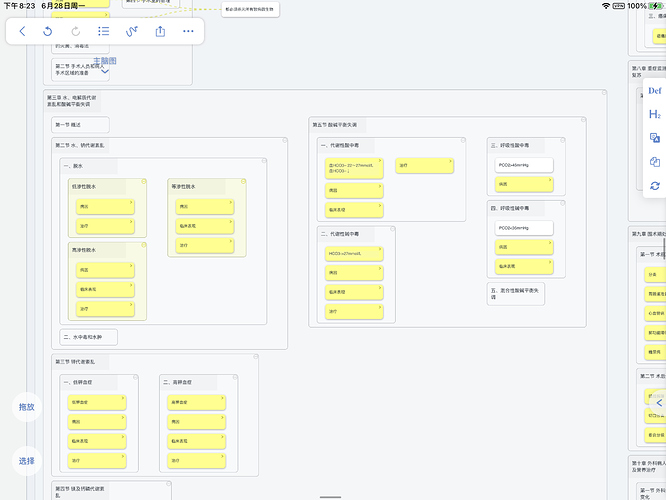Collapse the 高渗性脱水 group

[144, 245]
